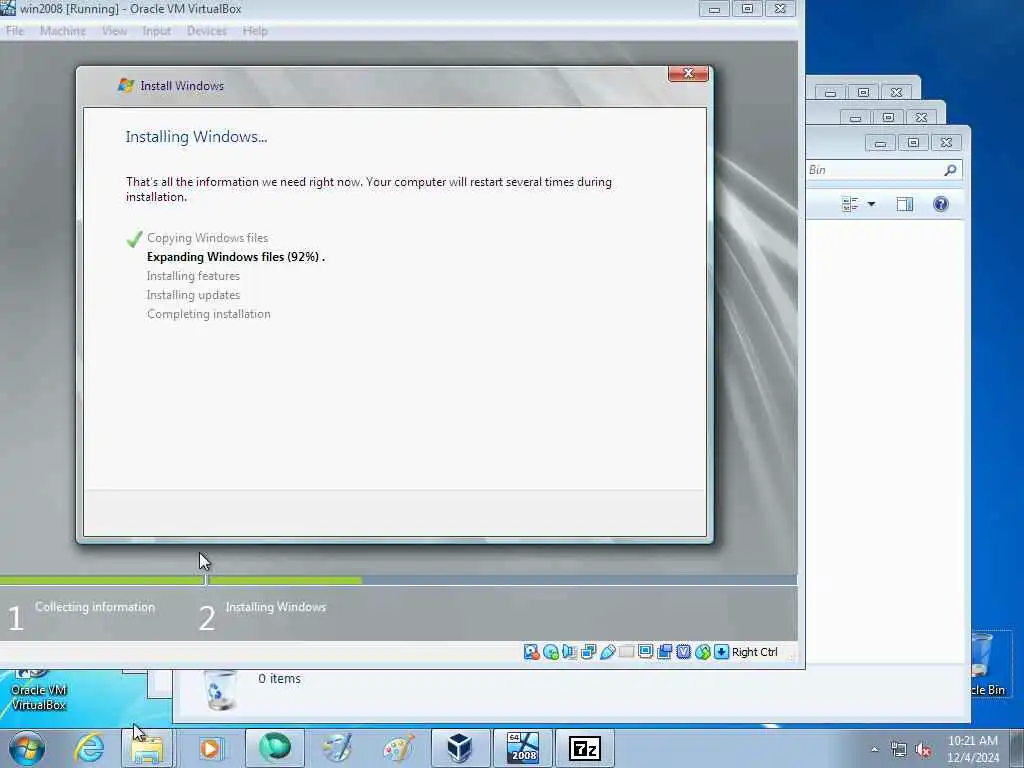Click the keyboard capture arrow icon beside Right Ctrl

[x=721, y=652]
